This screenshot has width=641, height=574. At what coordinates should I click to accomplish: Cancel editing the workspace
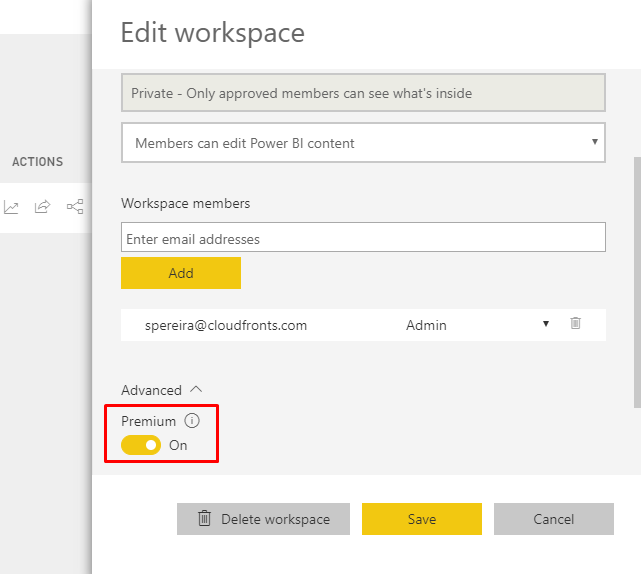point(553,519)
